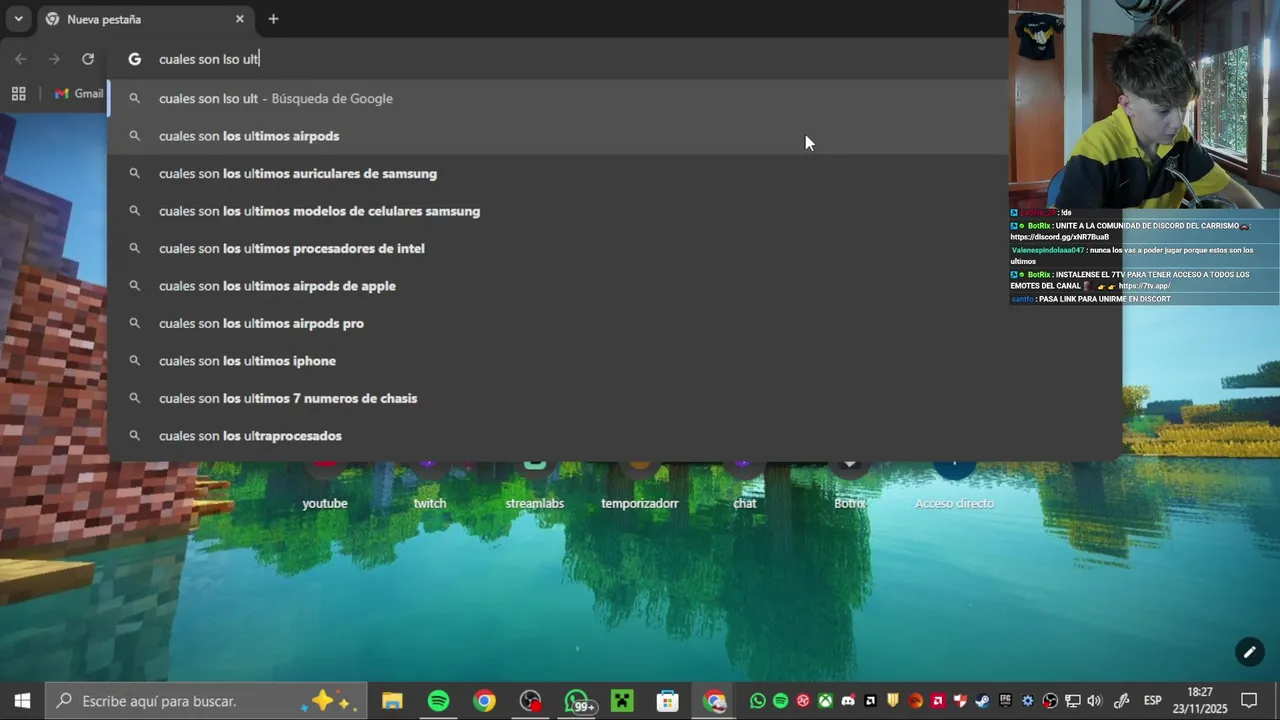
Task: Click Steam icon in the system tray
Action: point(982,701)
